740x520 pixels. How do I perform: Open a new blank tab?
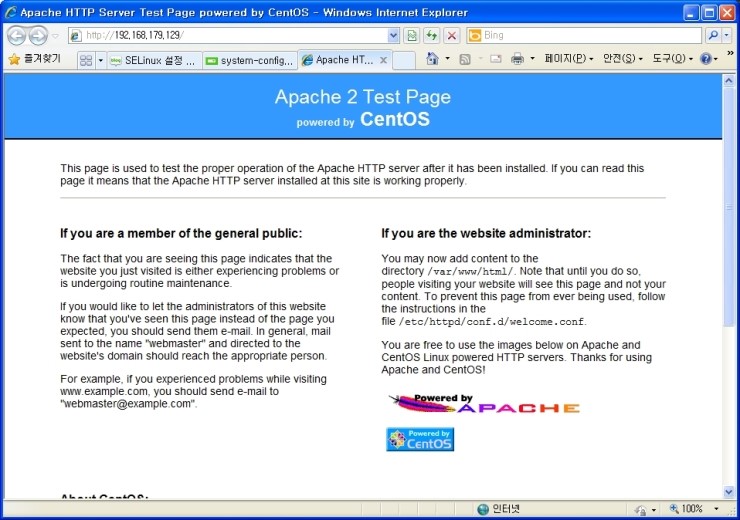(404, 60)
